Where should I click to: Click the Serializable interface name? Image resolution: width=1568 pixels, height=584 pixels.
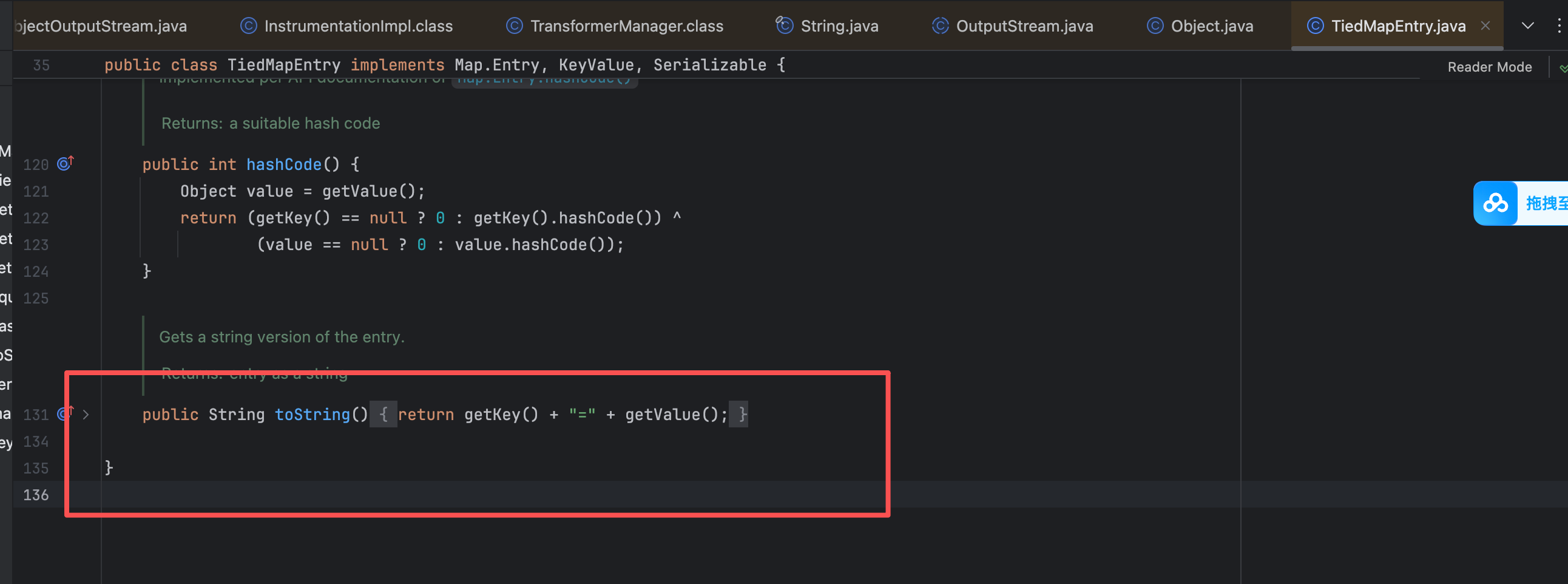coord(710,65)
